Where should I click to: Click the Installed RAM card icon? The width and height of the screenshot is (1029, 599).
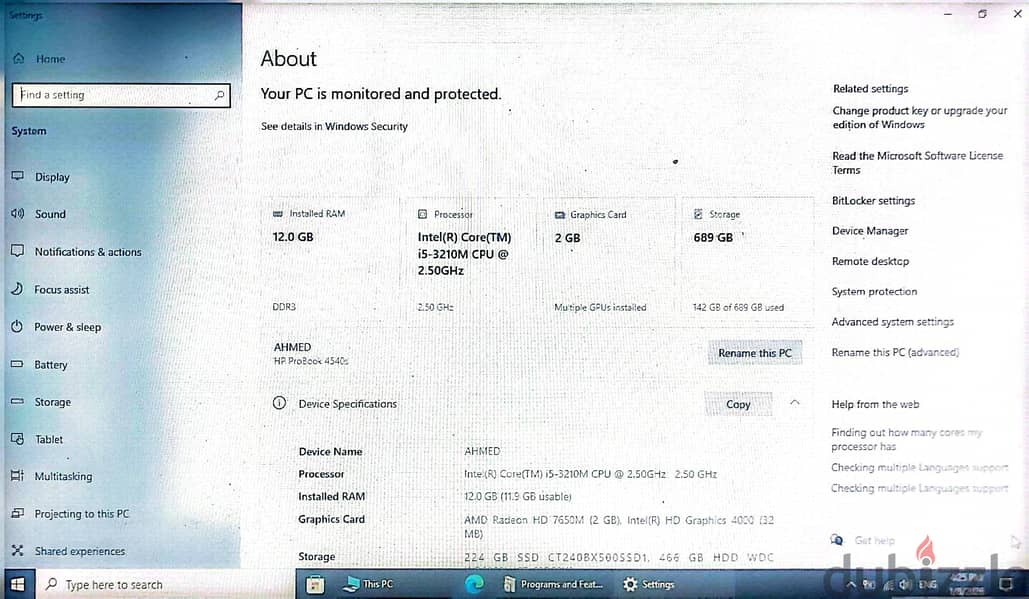coord(278,214)
